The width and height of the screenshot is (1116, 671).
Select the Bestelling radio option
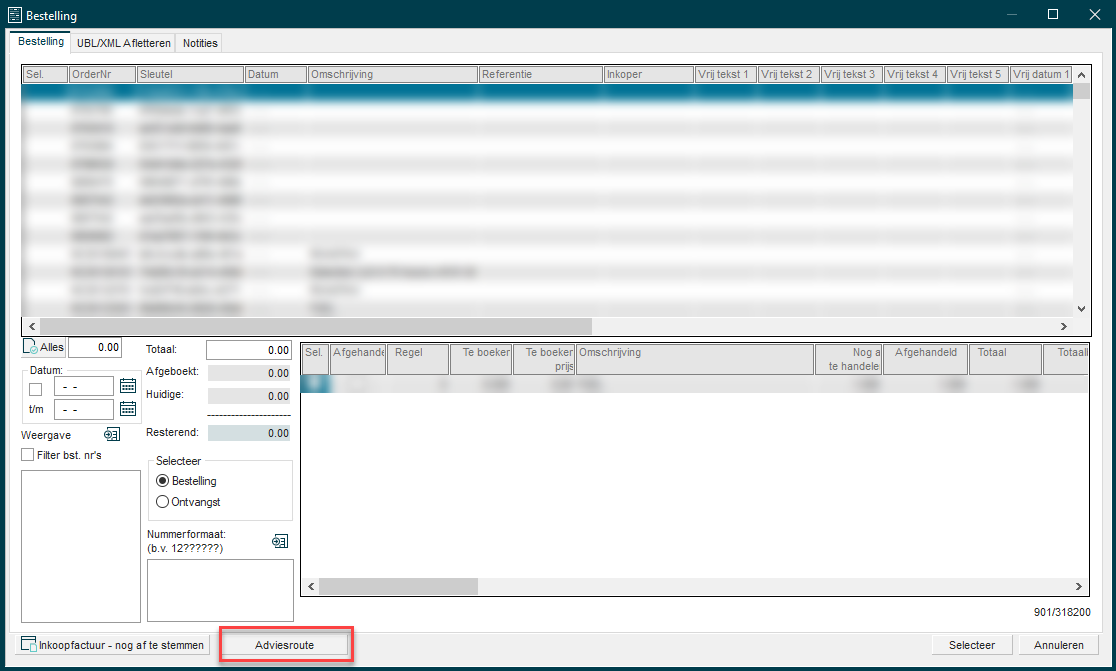point(163,481)
